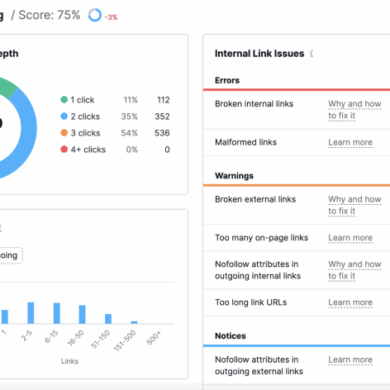This screenshot has height=390, width=390.
Task: Click the orange 3 clicks legend dot
Action: (x=64, y=133)
